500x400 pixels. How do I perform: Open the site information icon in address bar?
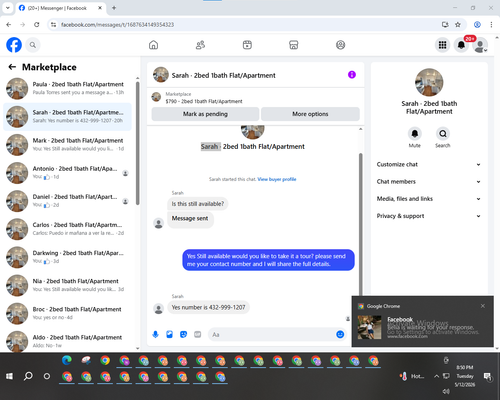pos(53,25)
